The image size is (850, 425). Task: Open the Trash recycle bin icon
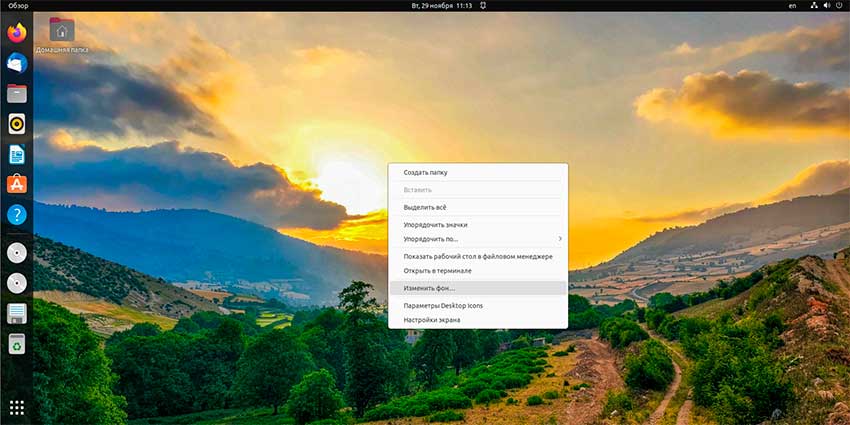pyautogui.click(x=16, y=345)
